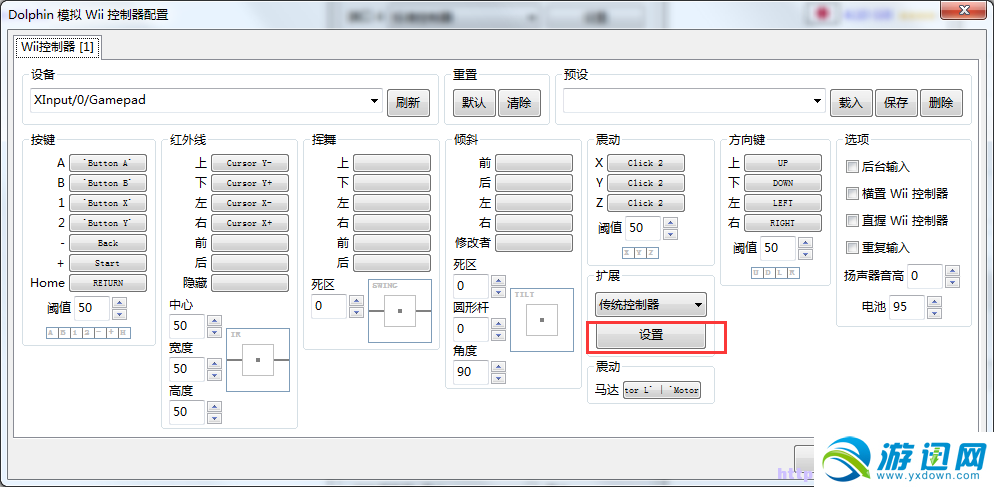Click the SWING preview box
994x487 pixels.
[x=400, y=311]
